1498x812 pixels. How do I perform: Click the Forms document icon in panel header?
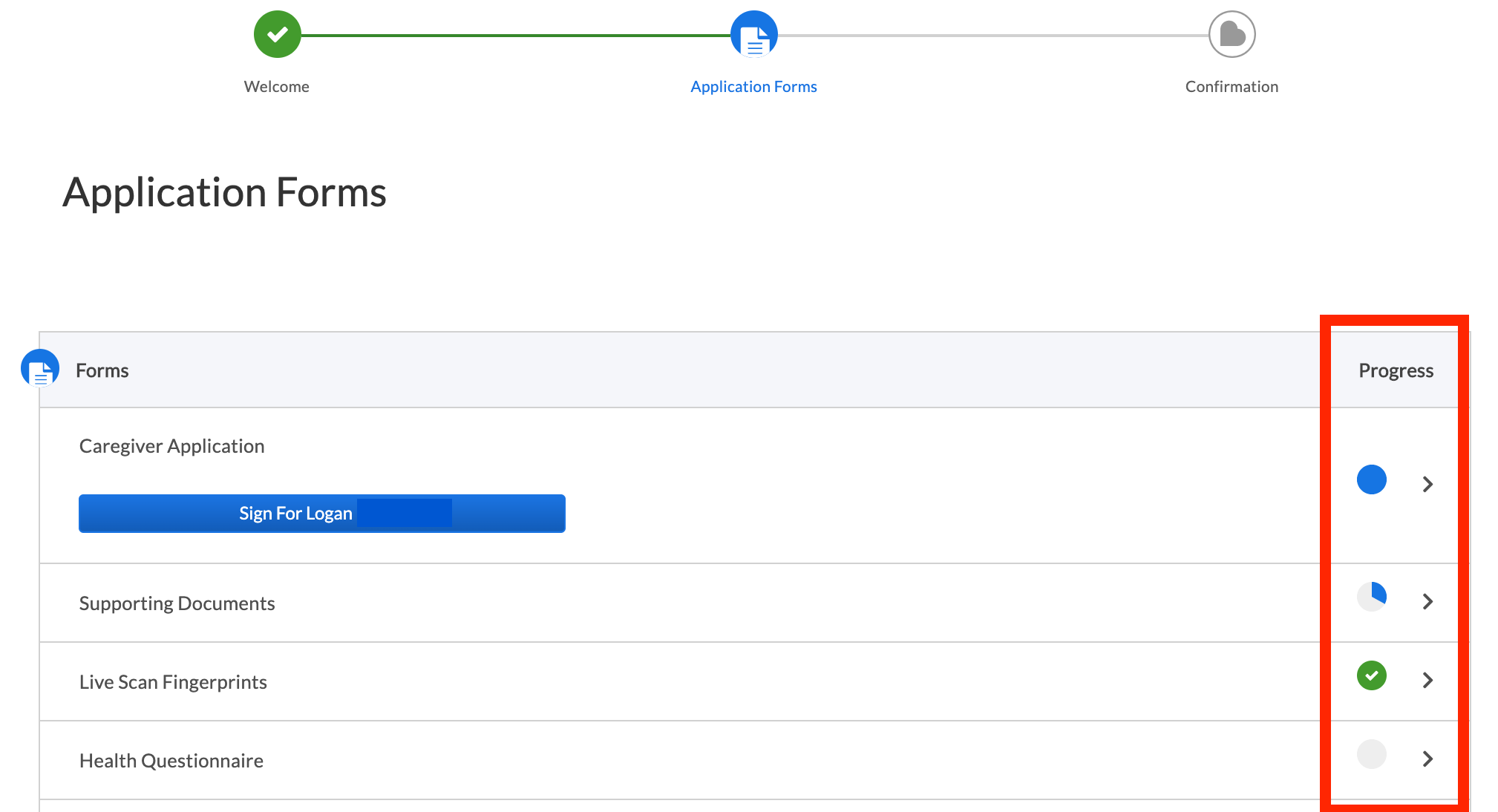click(x=40, y=368)
